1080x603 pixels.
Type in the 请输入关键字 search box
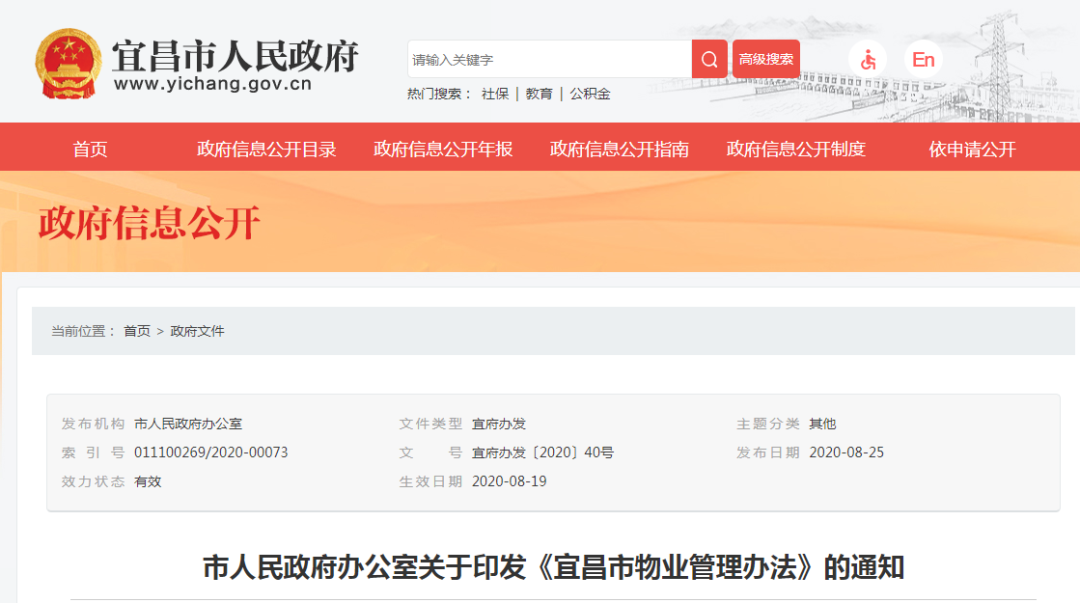[549, 59]
